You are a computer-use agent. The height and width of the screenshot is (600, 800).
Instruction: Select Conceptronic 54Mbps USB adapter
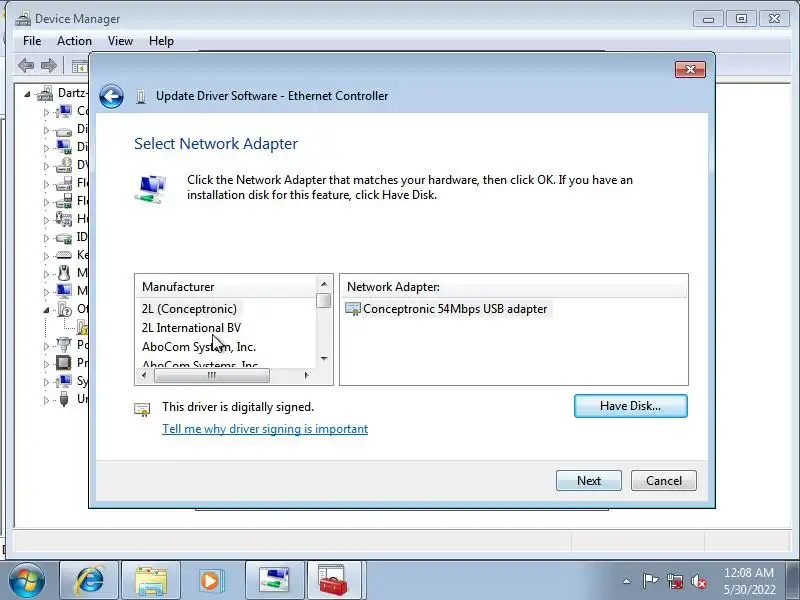[455, 309]
